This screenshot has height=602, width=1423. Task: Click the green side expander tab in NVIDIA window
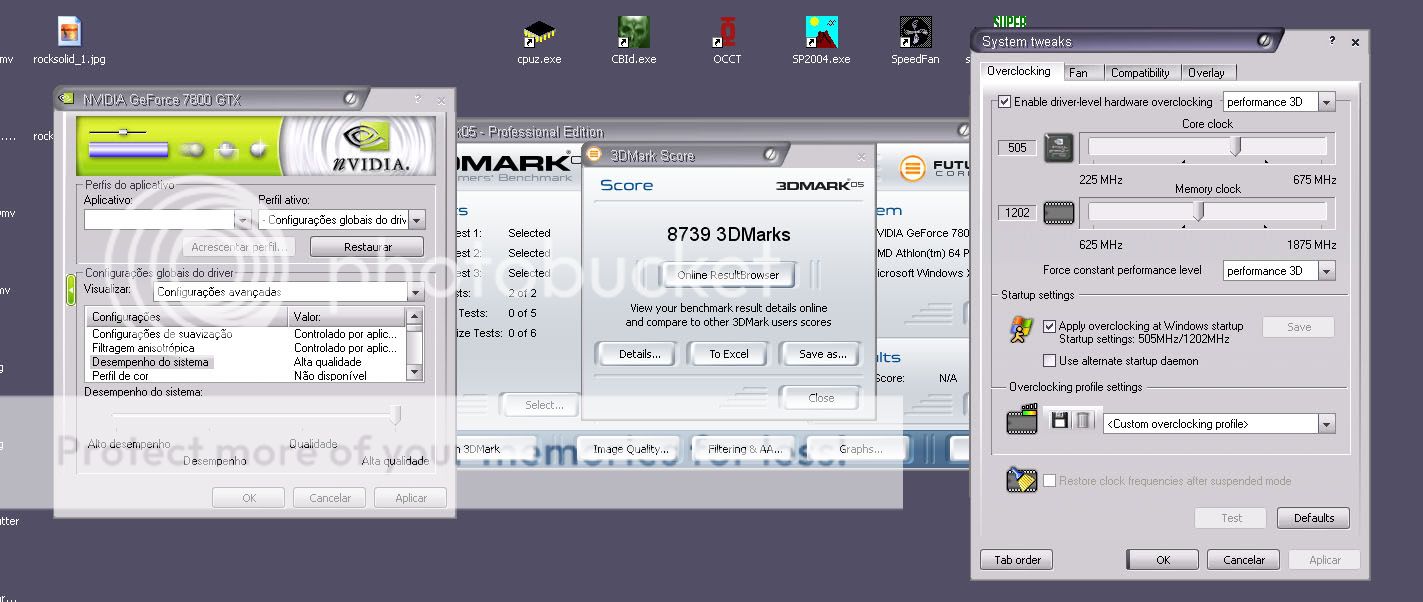pos(71,290)
